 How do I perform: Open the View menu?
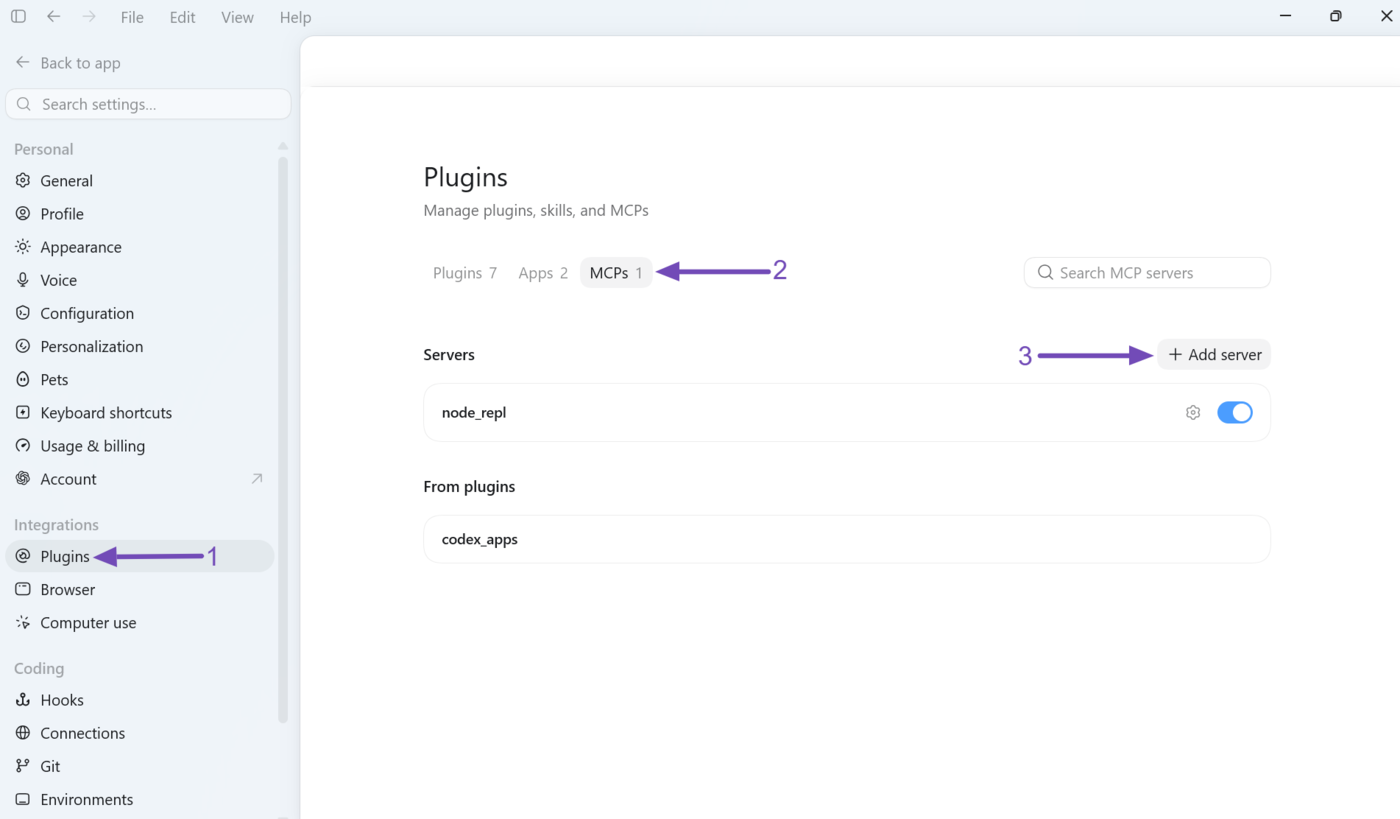coord(237,17)
